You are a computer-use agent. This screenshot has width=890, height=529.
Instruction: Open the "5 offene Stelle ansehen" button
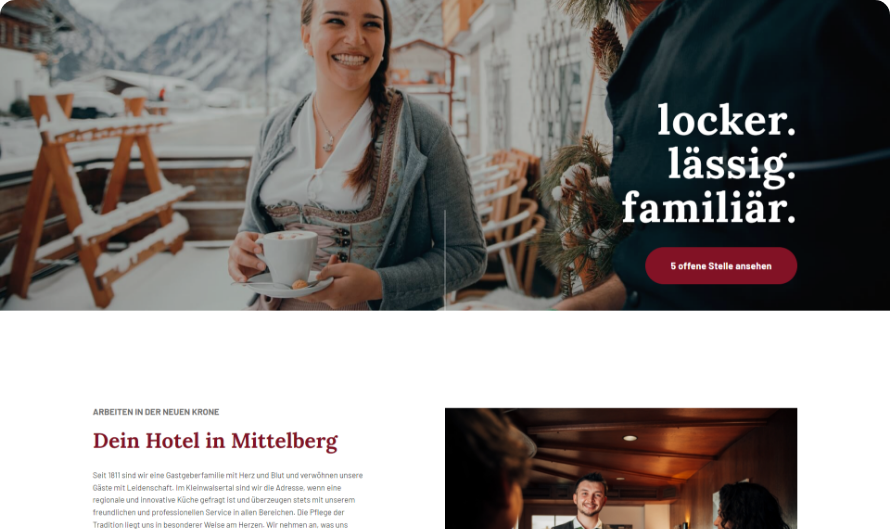click(x=721, y=266)
